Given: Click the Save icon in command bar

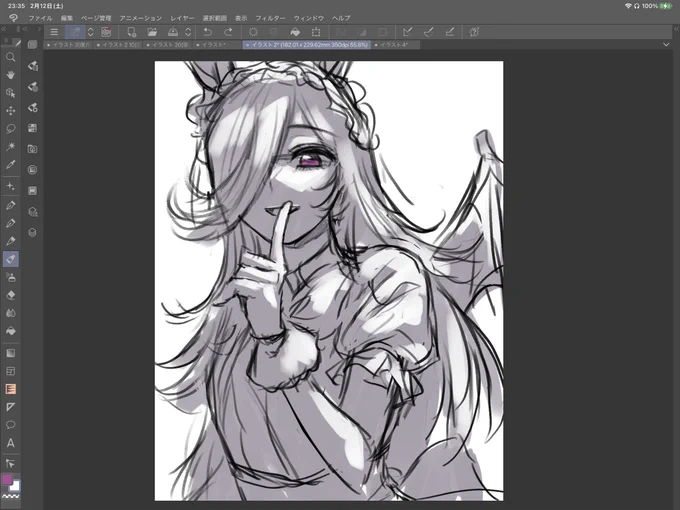Looking at the screenshot, I should click(173, 32).
